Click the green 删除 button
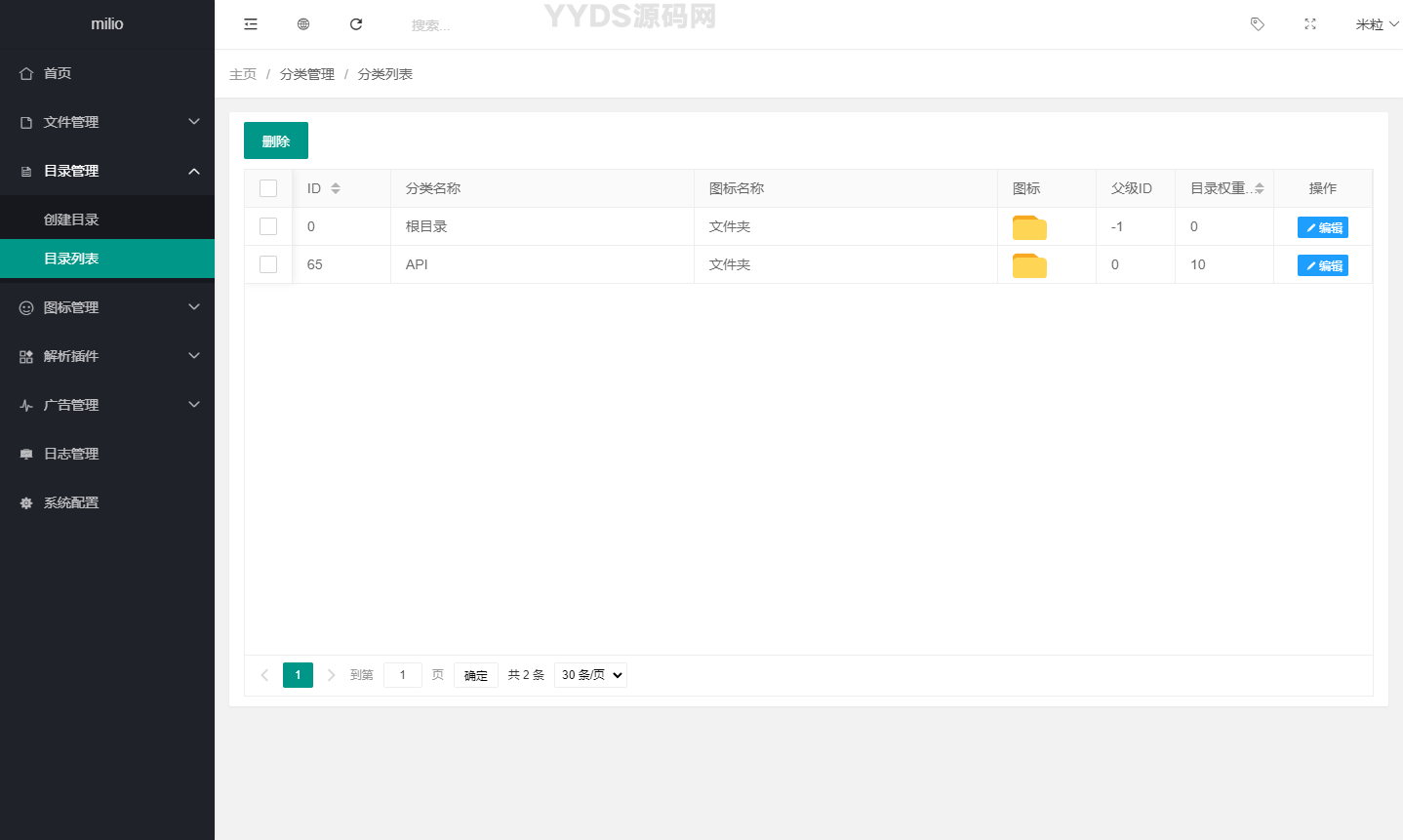Screen dimensions: 1403x840 click(x=276, y=140)
